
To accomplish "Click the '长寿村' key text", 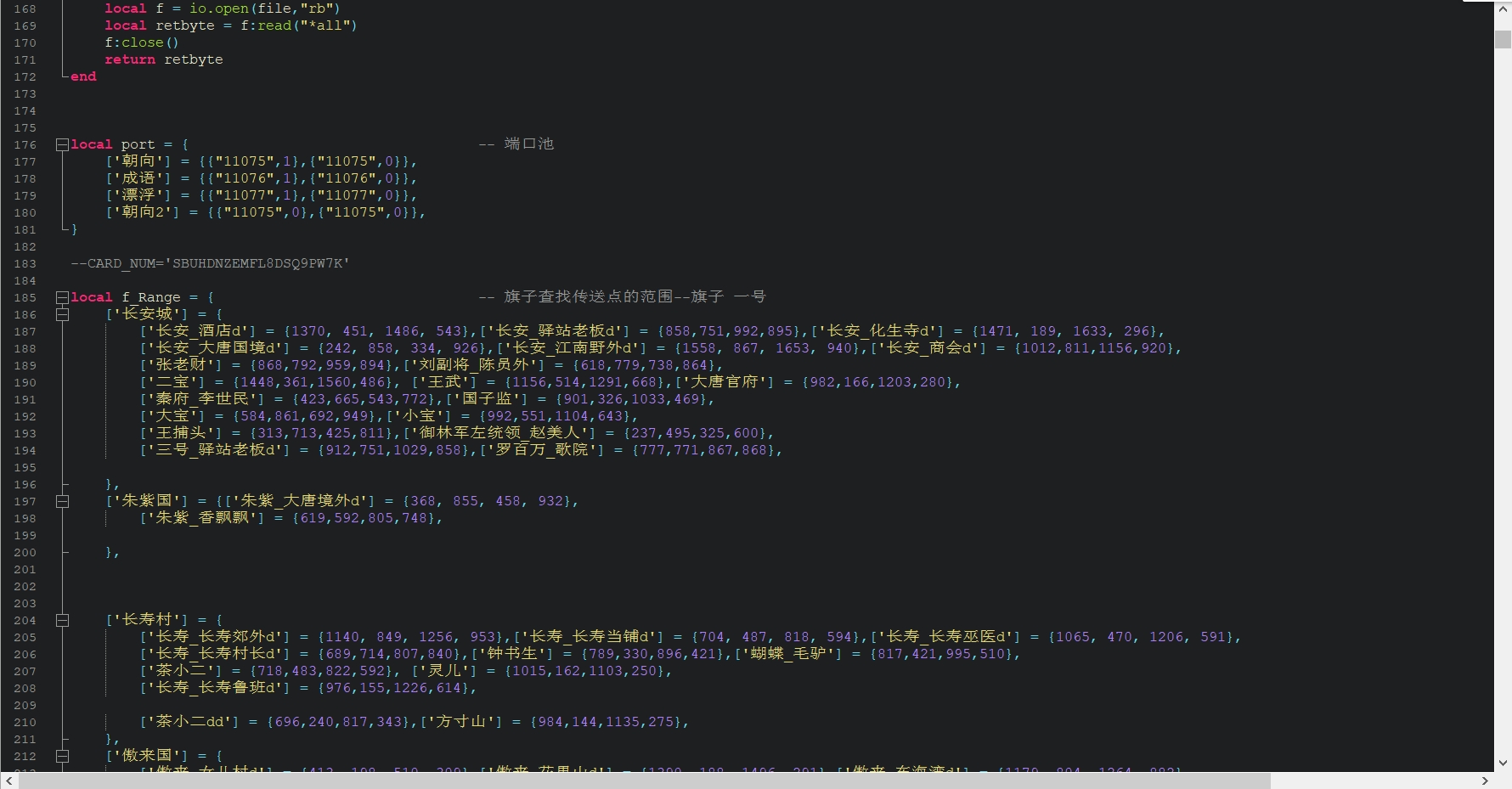I will (147, 620).
